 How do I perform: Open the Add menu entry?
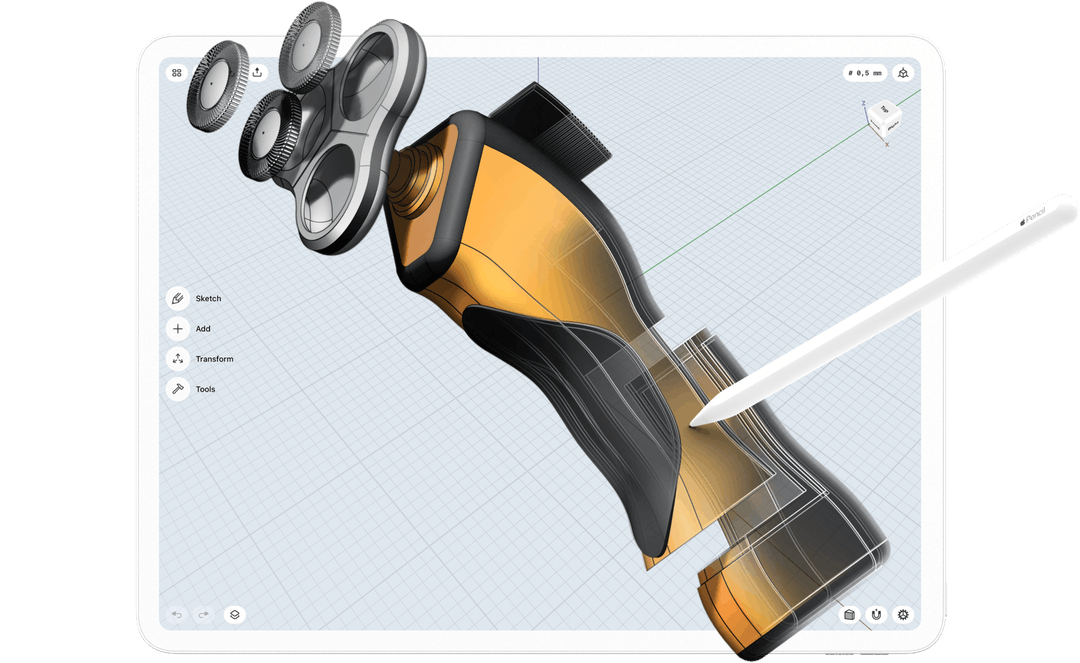pyautogui.click(x=201, y=328)
